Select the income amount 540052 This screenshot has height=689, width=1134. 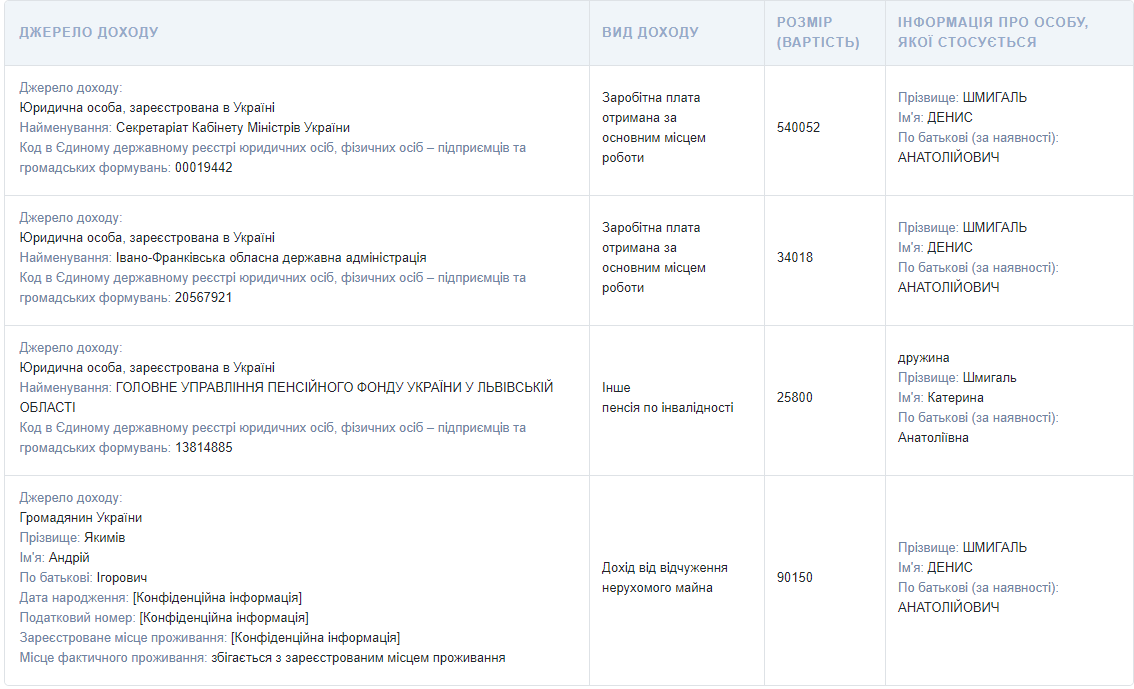coord(798,127)
